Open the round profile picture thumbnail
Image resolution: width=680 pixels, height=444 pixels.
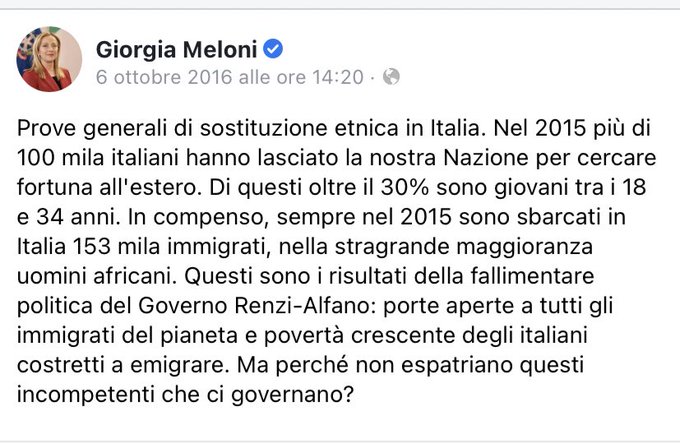pos(49,59)
